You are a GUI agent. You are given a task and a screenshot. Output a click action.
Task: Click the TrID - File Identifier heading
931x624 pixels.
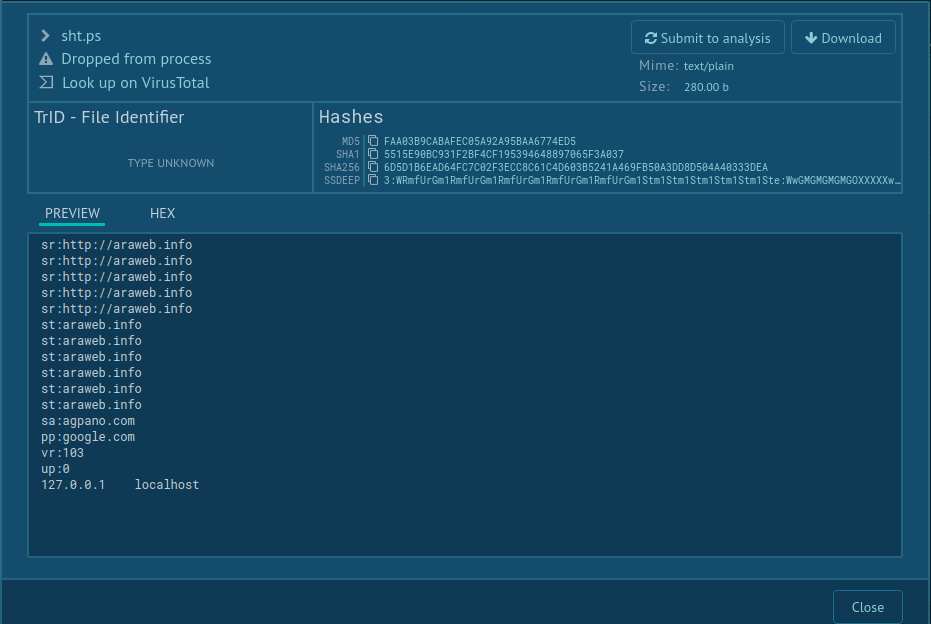(109, 117)
